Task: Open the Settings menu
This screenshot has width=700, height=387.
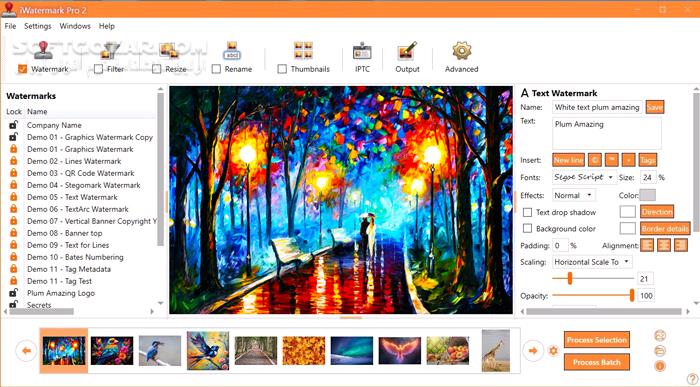Action: (x=38, y=26)
